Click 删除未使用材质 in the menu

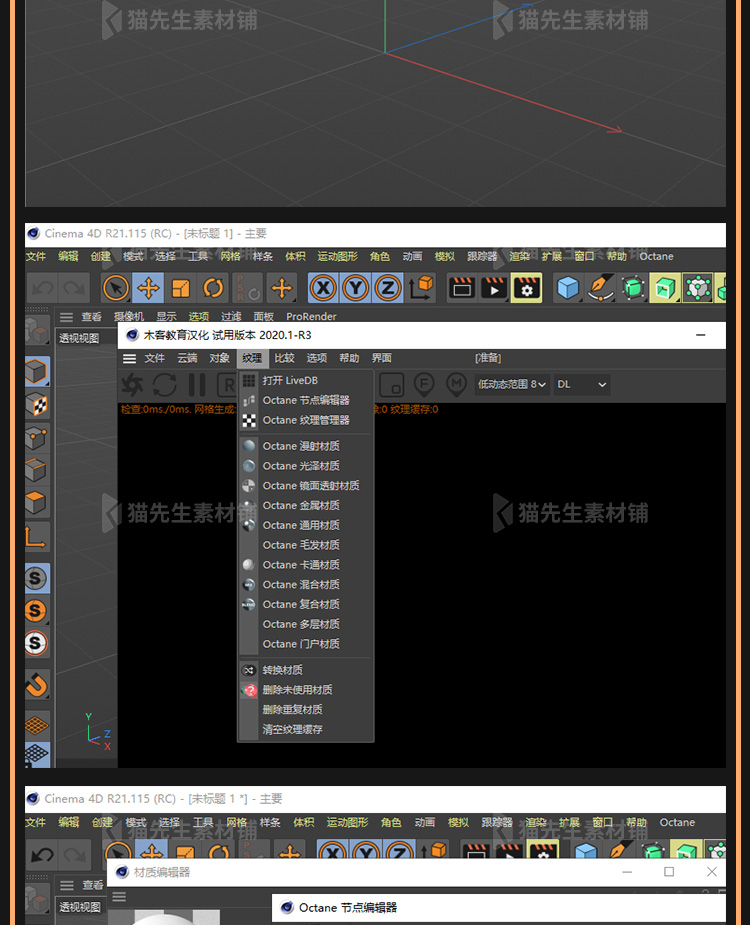pyautogui.click(x=297, y=690)
